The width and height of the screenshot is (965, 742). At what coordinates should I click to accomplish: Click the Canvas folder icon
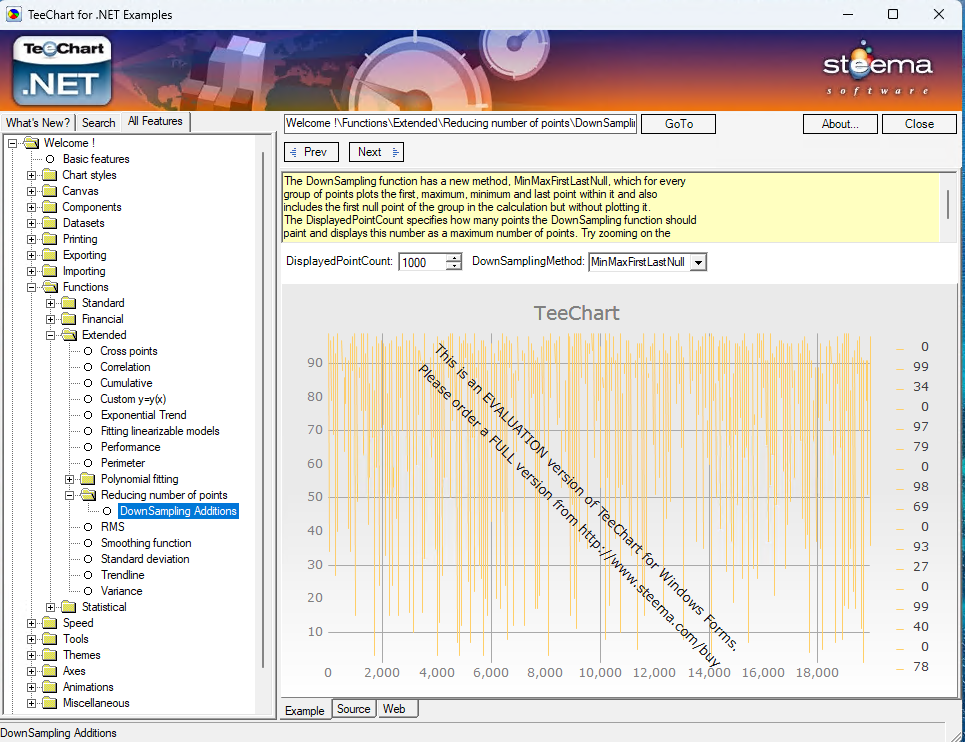(50, 191)
